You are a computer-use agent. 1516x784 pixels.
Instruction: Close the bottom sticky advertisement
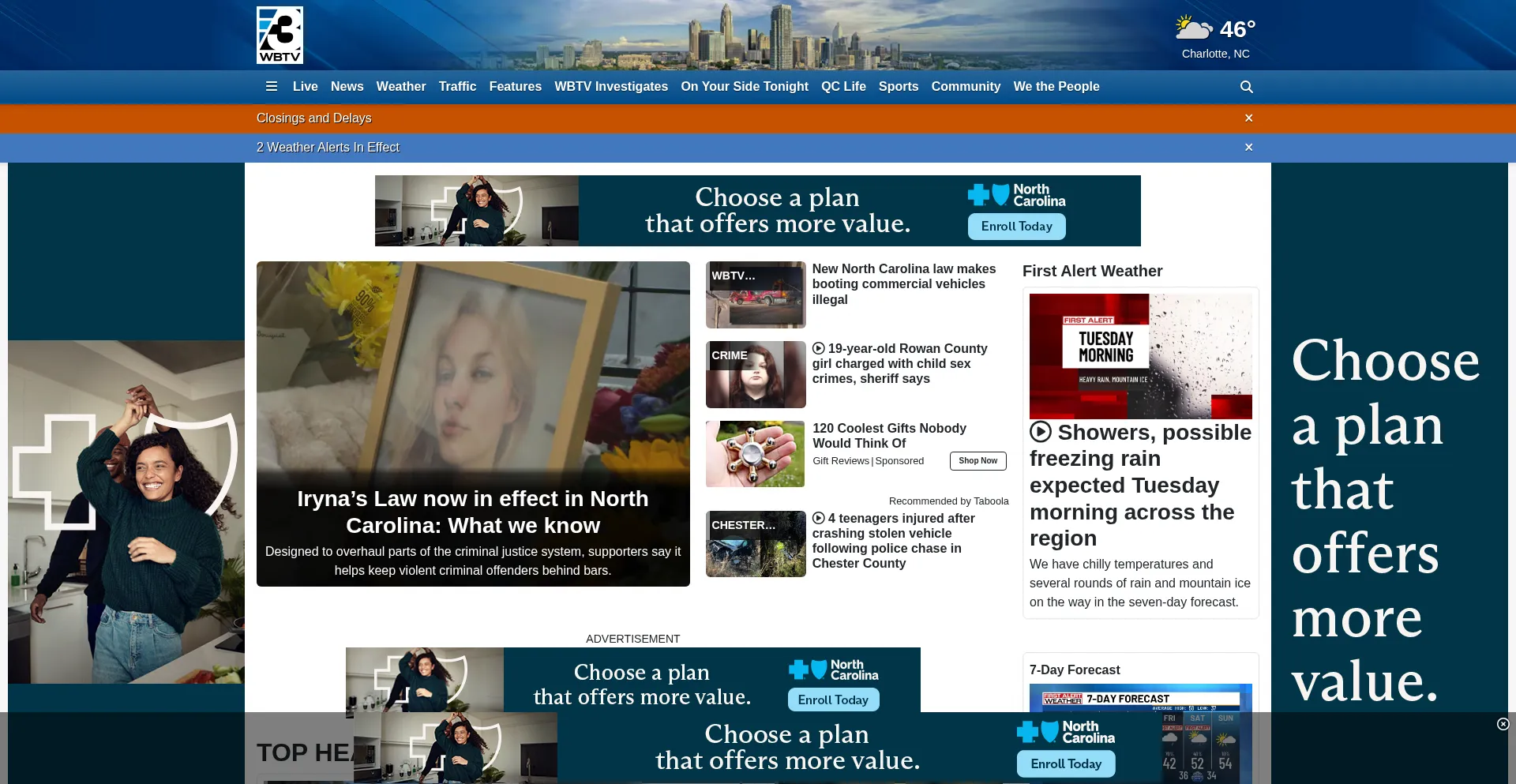click(x=1503, y=724)
